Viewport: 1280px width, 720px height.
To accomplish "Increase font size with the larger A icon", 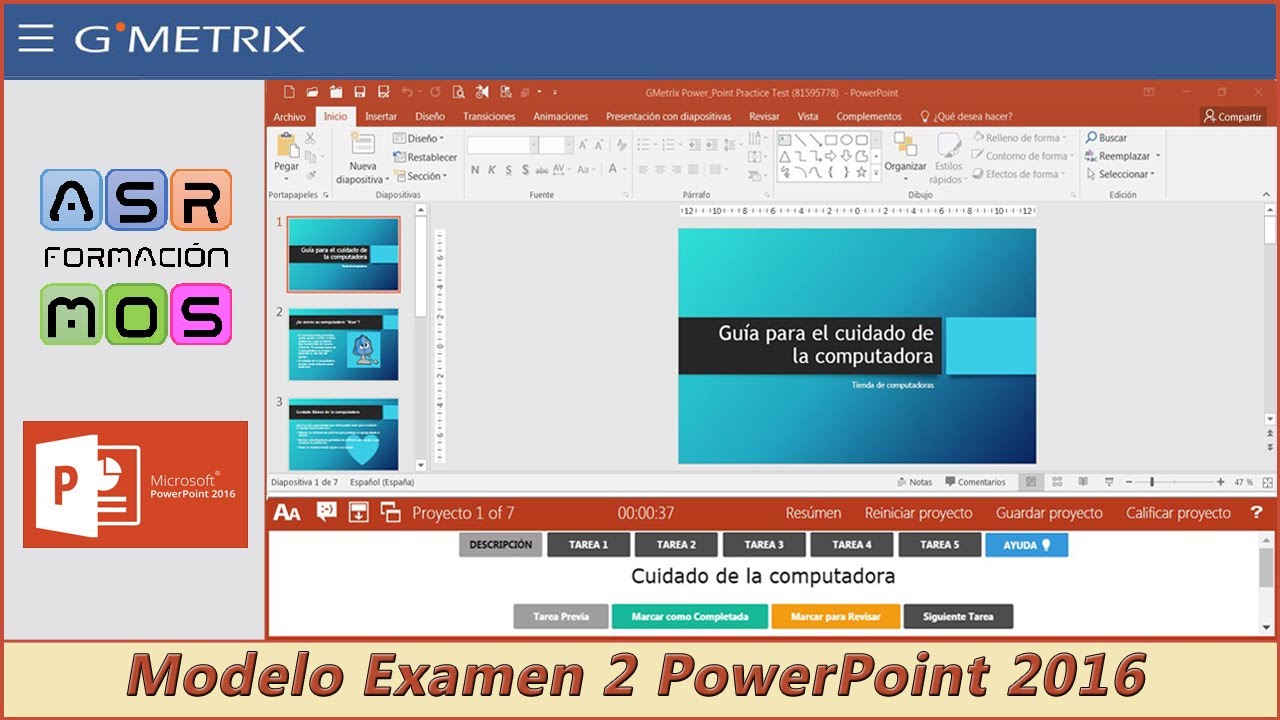I will 584,145.
